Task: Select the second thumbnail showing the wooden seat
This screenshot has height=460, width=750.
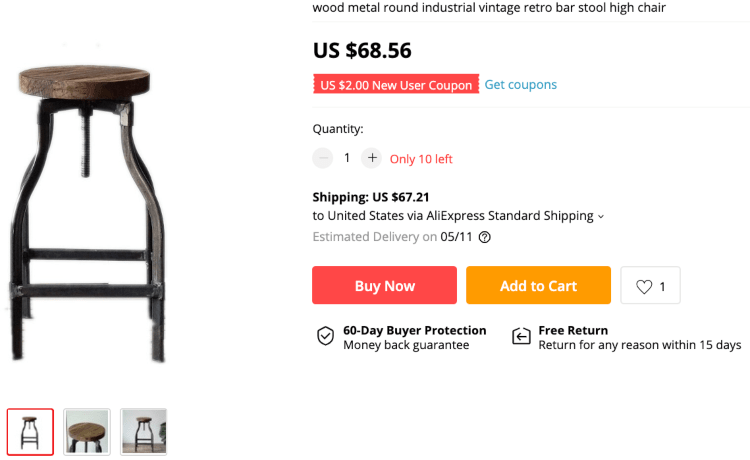Action: pyautogui.click(x=87, y=431)
